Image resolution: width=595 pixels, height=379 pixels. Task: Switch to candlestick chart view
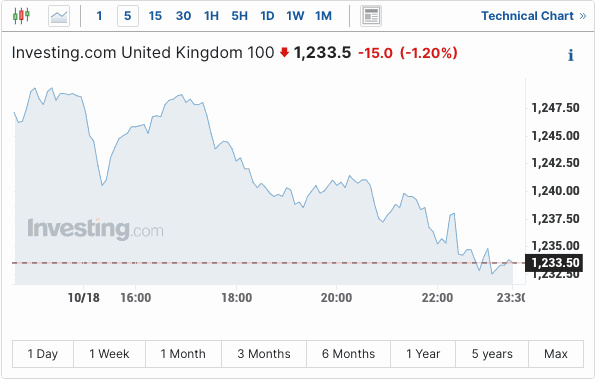[21, 16]
